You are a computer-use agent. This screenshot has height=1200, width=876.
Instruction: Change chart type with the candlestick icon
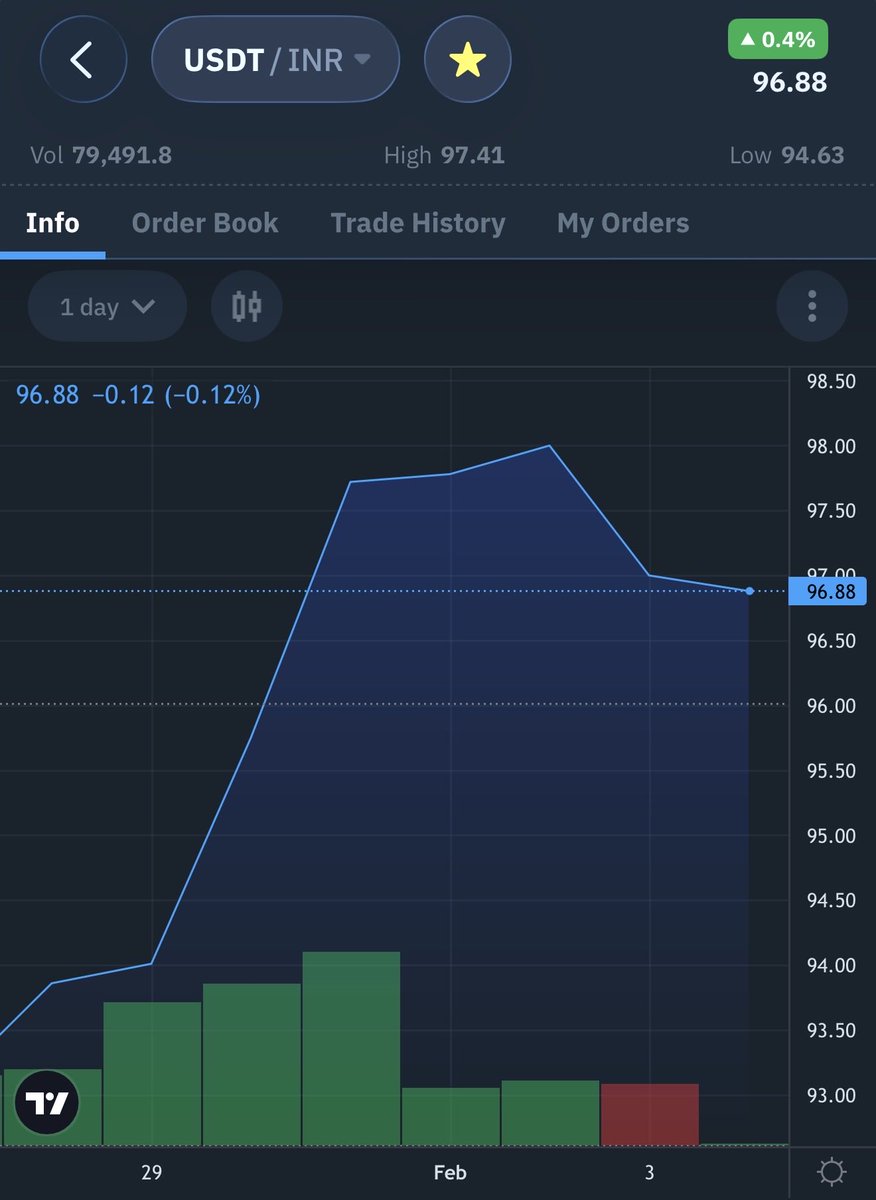pyautogui.click(x=247, y=306)
